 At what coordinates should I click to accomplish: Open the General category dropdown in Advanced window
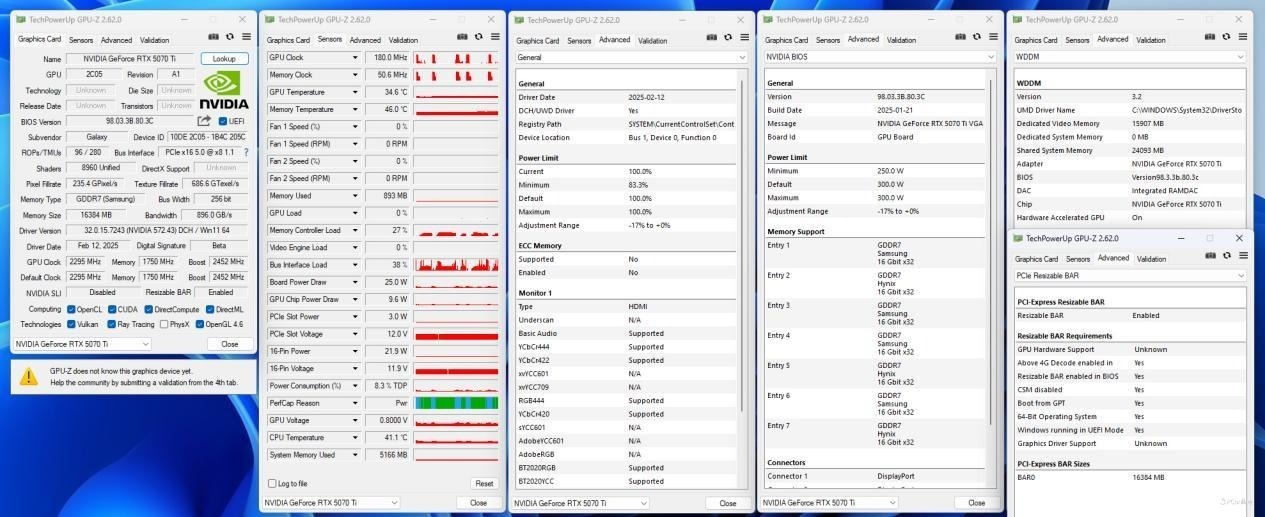click(631, 57)
